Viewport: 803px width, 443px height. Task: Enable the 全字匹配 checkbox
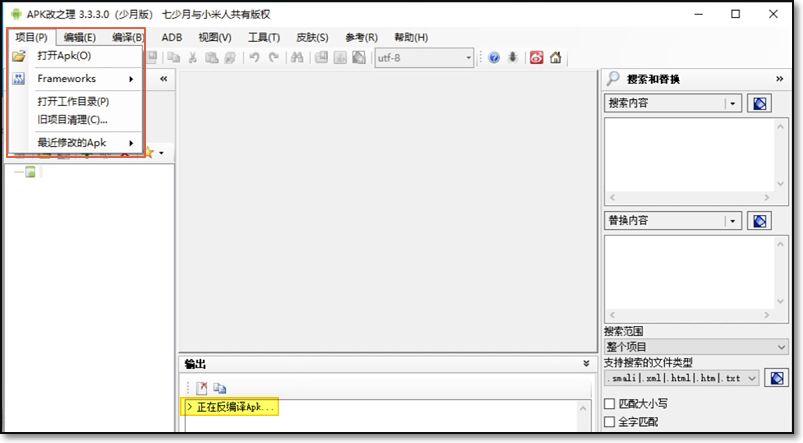[x=609, y=422]
